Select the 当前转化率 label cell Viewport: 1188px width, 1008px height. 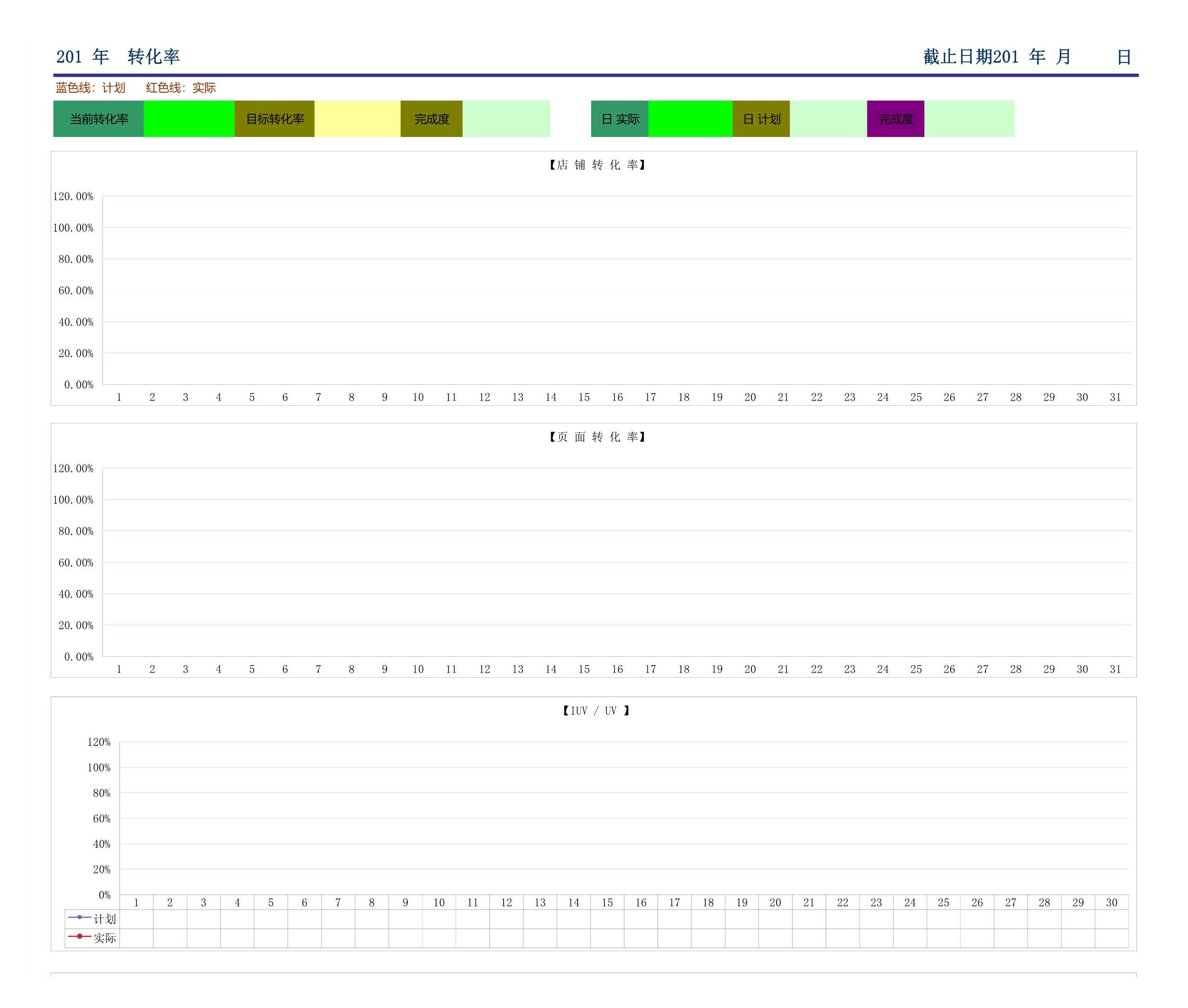98,119
